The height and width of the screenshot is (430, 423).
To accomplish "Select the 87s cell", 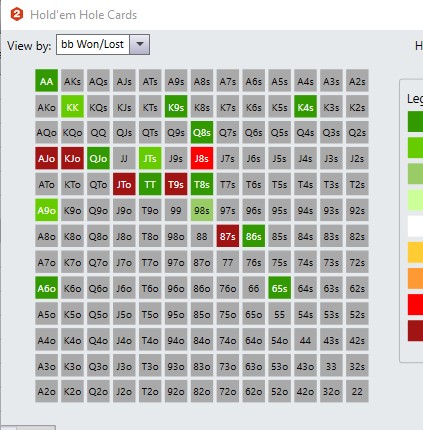I will 228,236.
